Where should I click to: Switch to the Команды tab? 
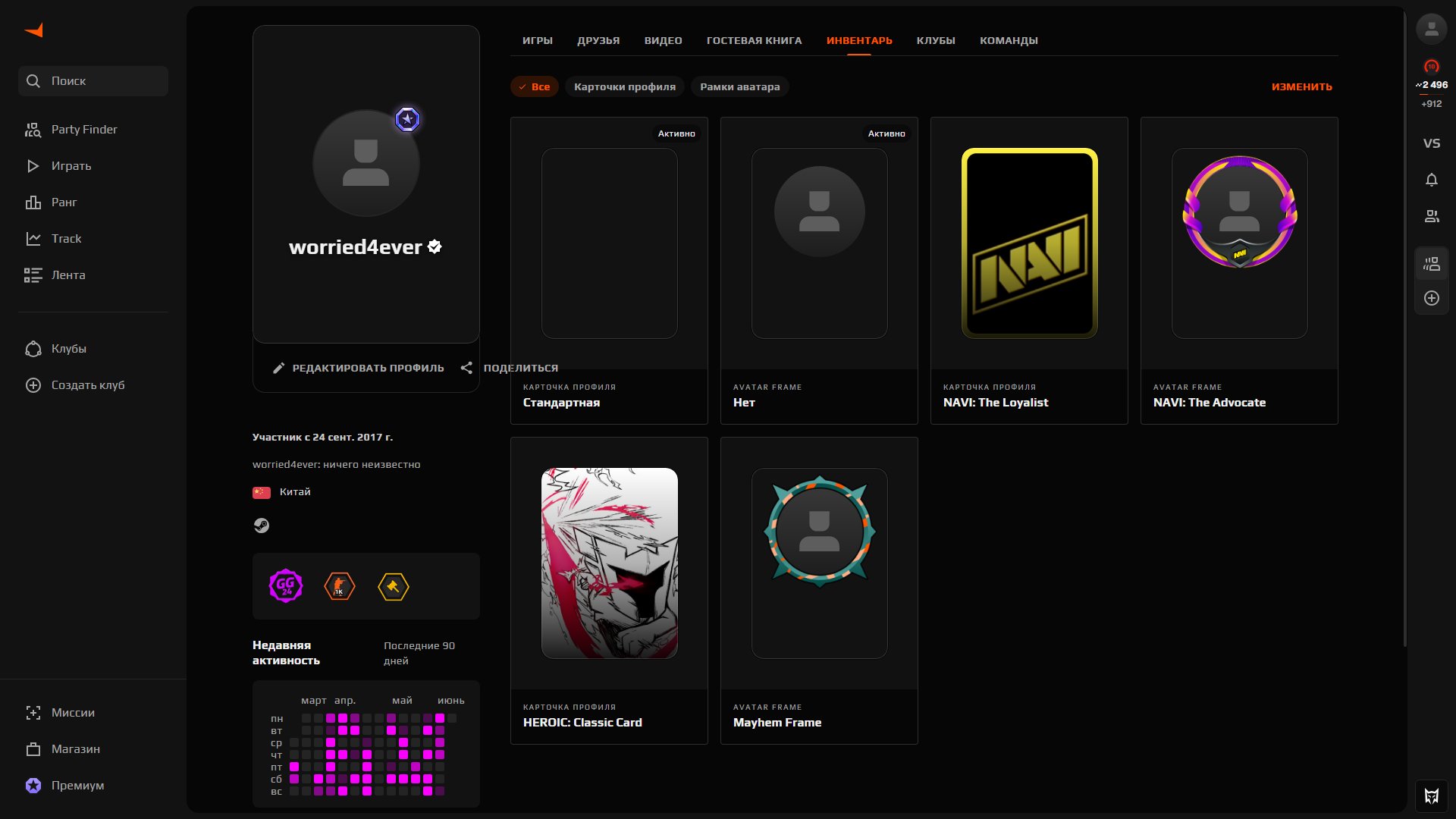[x=1009, y=41]
